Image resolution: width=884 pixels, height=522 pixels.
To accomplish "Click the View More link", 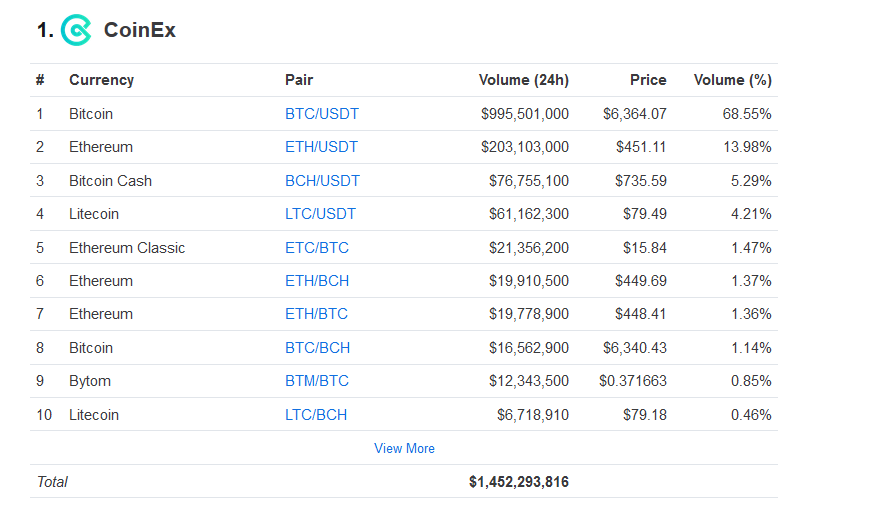I will pos(404,449).
